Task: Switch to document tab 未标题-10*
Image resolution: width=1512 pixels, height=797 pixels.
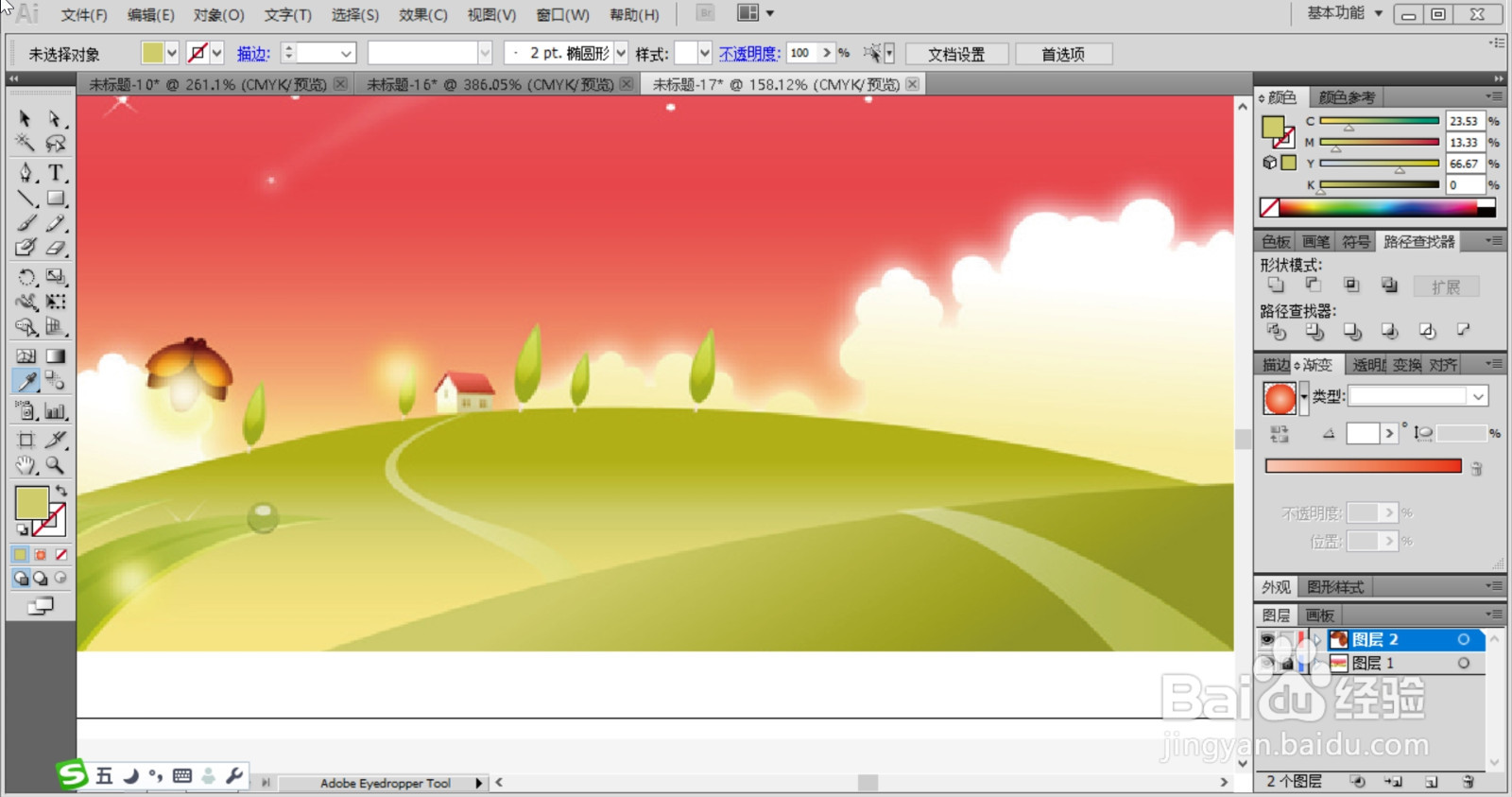Action: [208, 84]
